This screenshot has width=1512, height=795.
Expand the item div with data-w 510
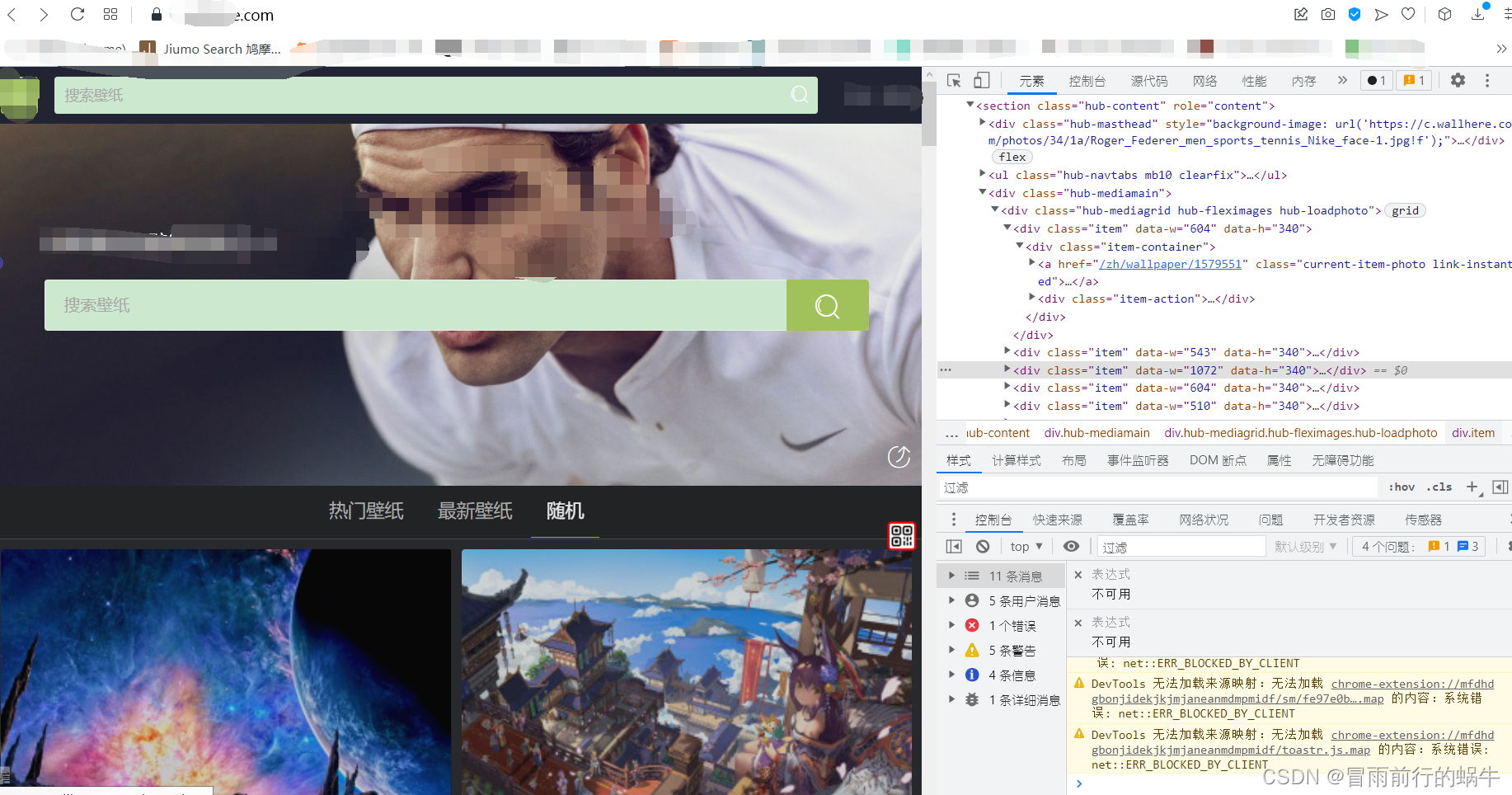click(1007, 405)
